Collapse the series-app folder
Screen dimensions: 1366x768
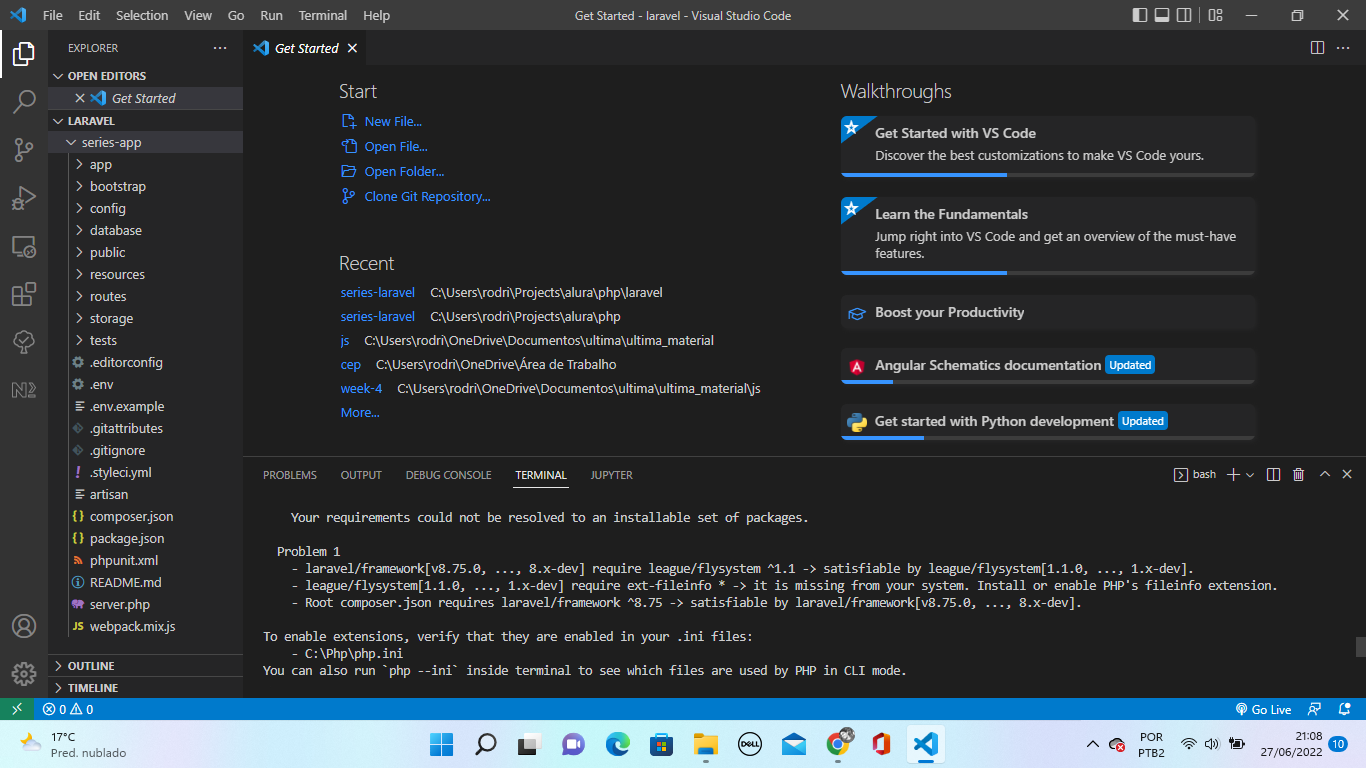(145, 142)
